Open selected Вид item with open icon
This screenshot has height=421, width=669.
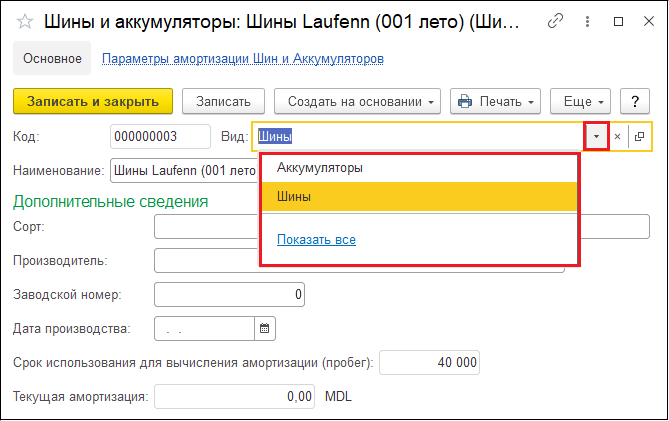click(640, 137)
